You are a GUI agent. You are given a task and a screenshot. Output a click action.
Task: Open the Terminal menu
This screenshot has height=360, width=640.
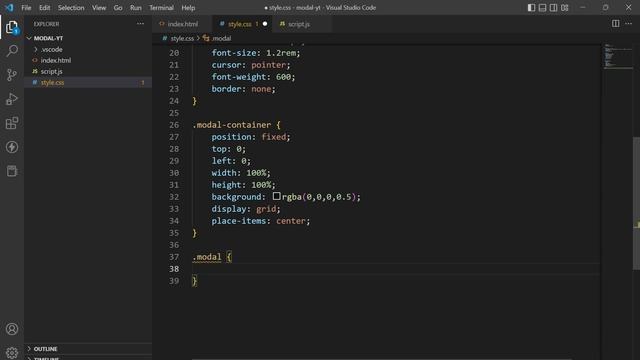click(161, 7)
